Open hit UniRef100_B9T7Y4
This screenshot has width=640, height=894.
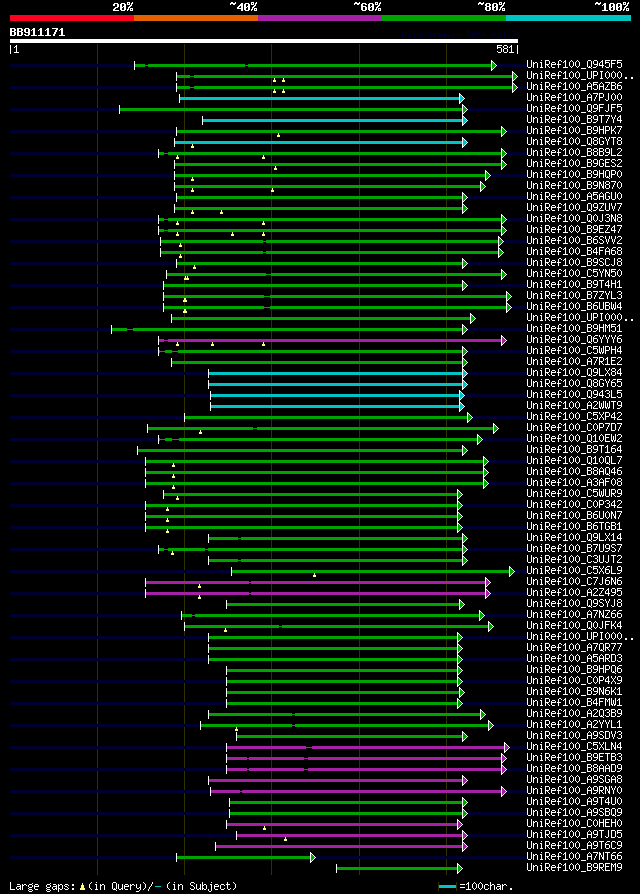coord(574,120)
